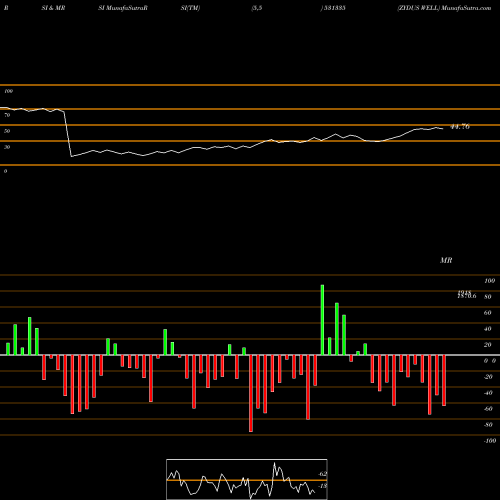The image size is (500, 500).
Task: Click the '-40' label on MR axis
Action: pos(488,393)
